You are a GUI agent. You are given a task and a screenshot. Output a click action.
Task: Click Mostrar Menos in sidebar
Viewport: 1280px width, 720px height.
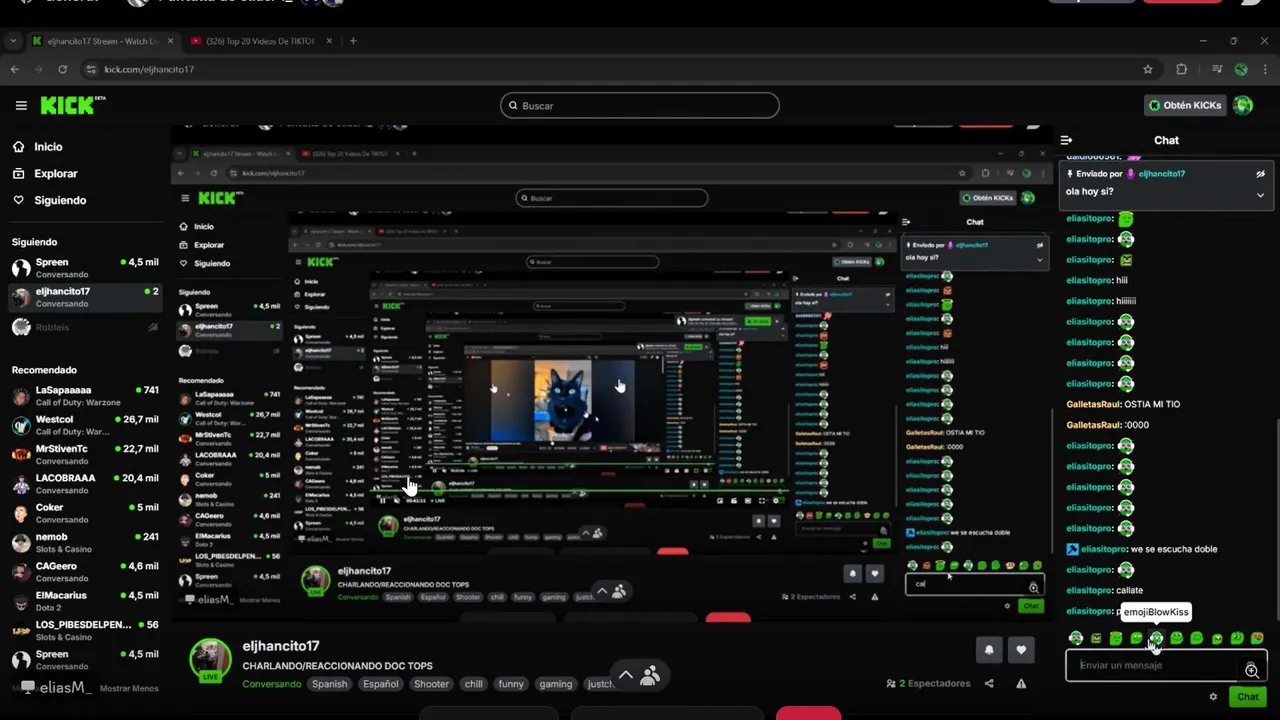point(129,688)
